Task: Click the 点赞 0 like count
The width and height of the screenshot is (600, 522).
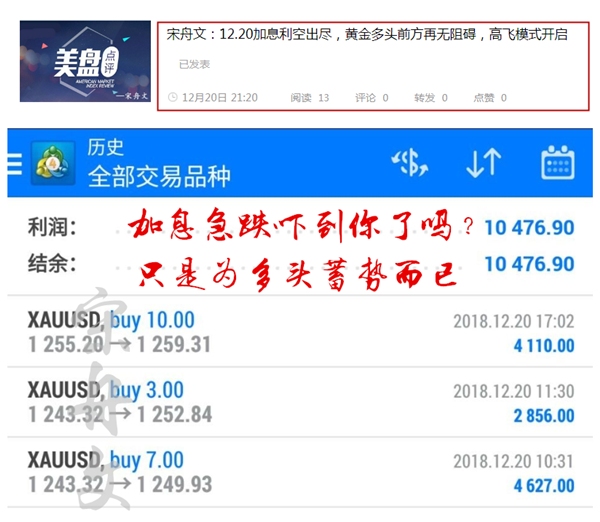Action: (490, 98)
